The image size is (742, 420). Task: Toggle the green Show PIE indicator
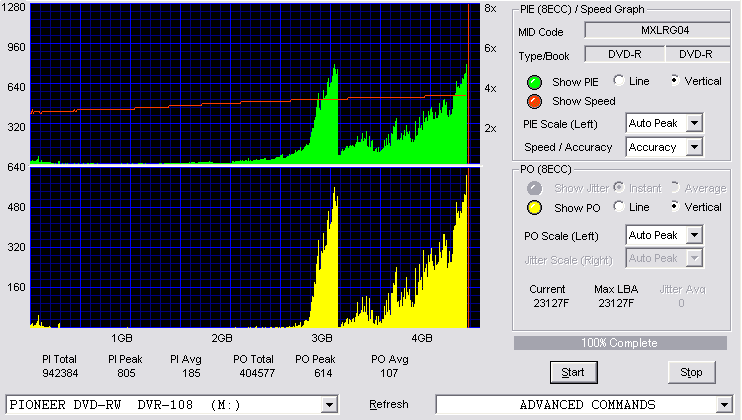(534, 82)
